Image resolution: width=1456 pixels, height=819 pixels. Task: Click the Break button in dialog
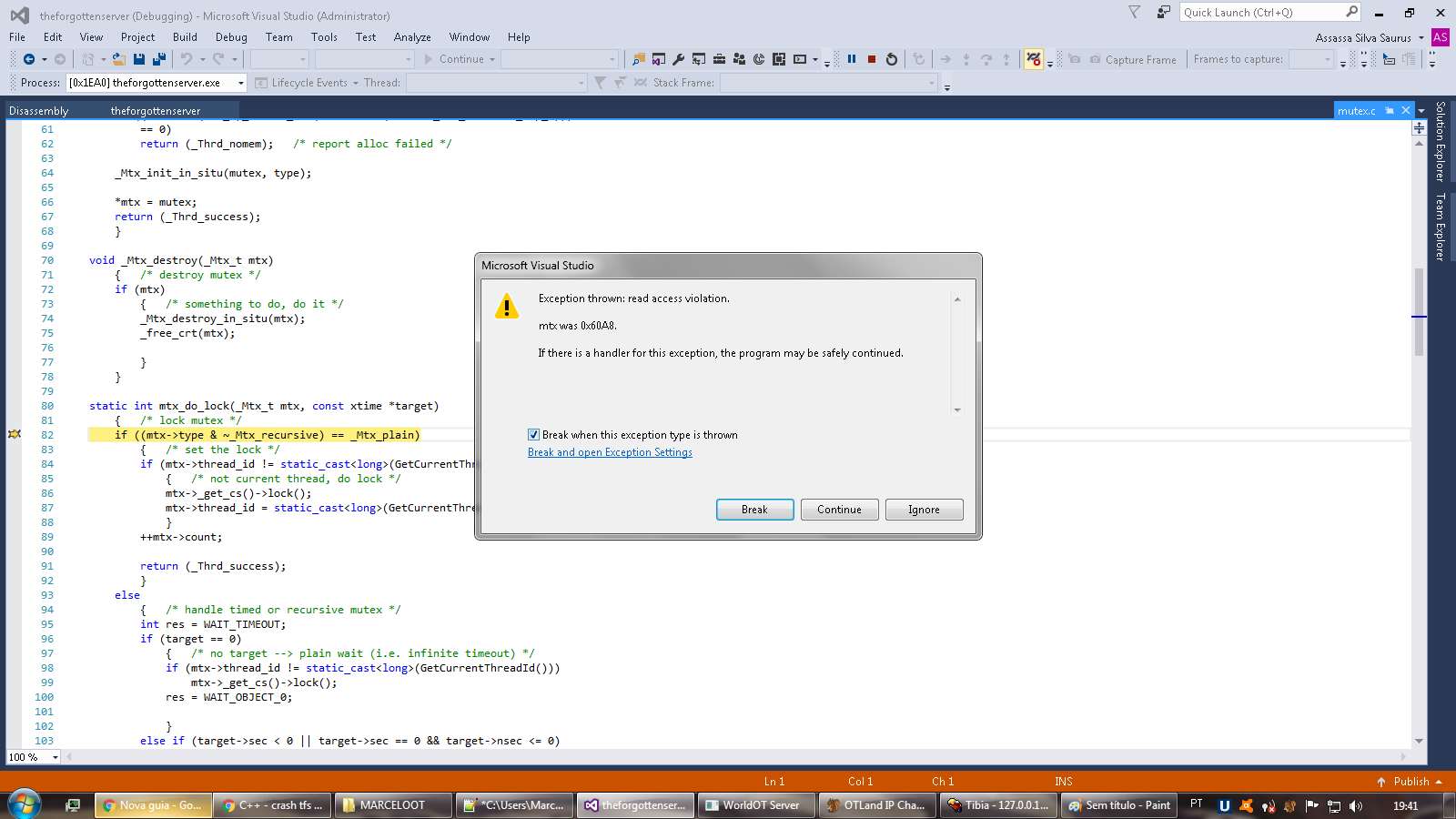click(754, 510)
